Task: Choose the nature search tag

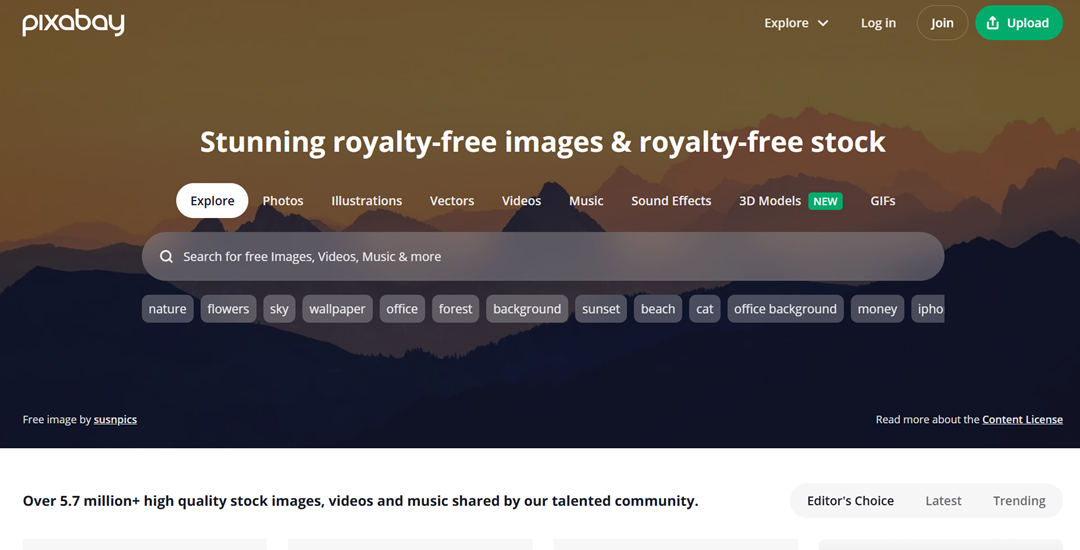Action: click(x=167, y=309)
